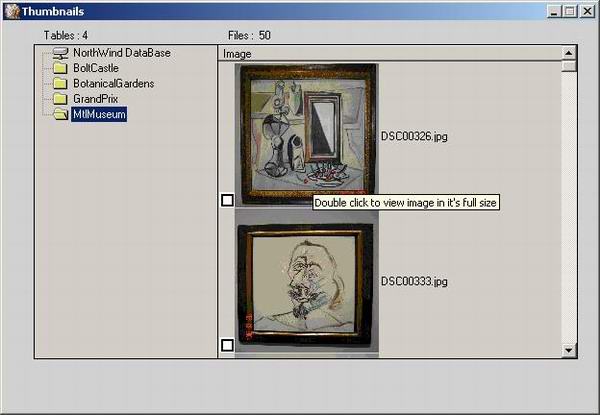Viewport: 600px width, 415px height.
Task: Click the BotanicalGardens folder icon
Action: [60, 84]
